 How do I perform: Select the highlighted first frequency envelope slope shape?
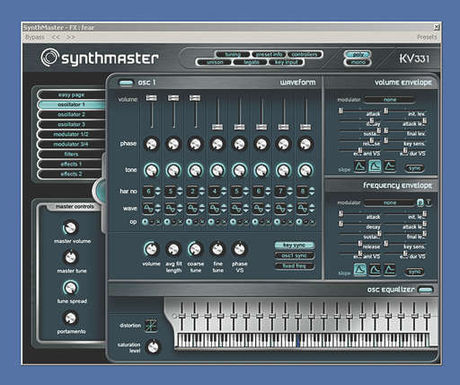360,269
